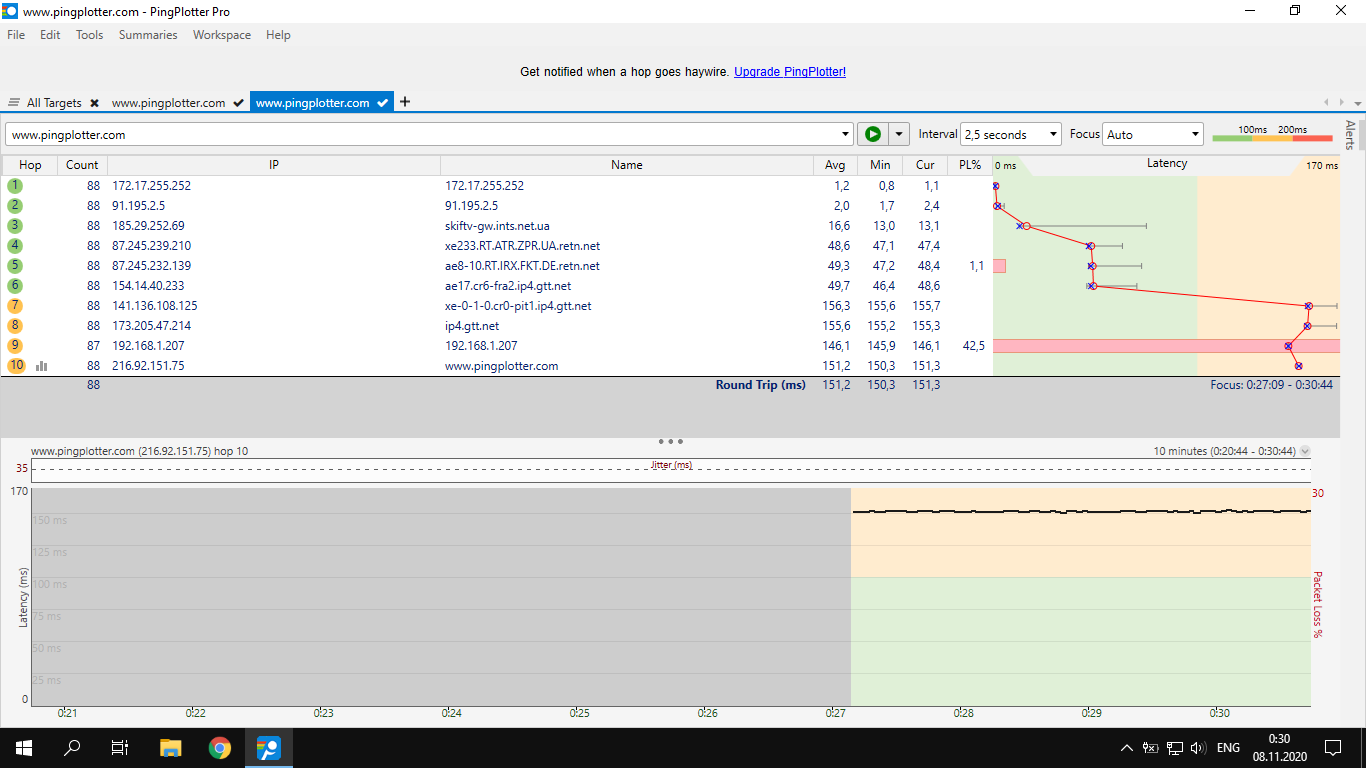1366x768 pixels.
Task: Open the Summaries menu
Action: [x=148, y=35]
